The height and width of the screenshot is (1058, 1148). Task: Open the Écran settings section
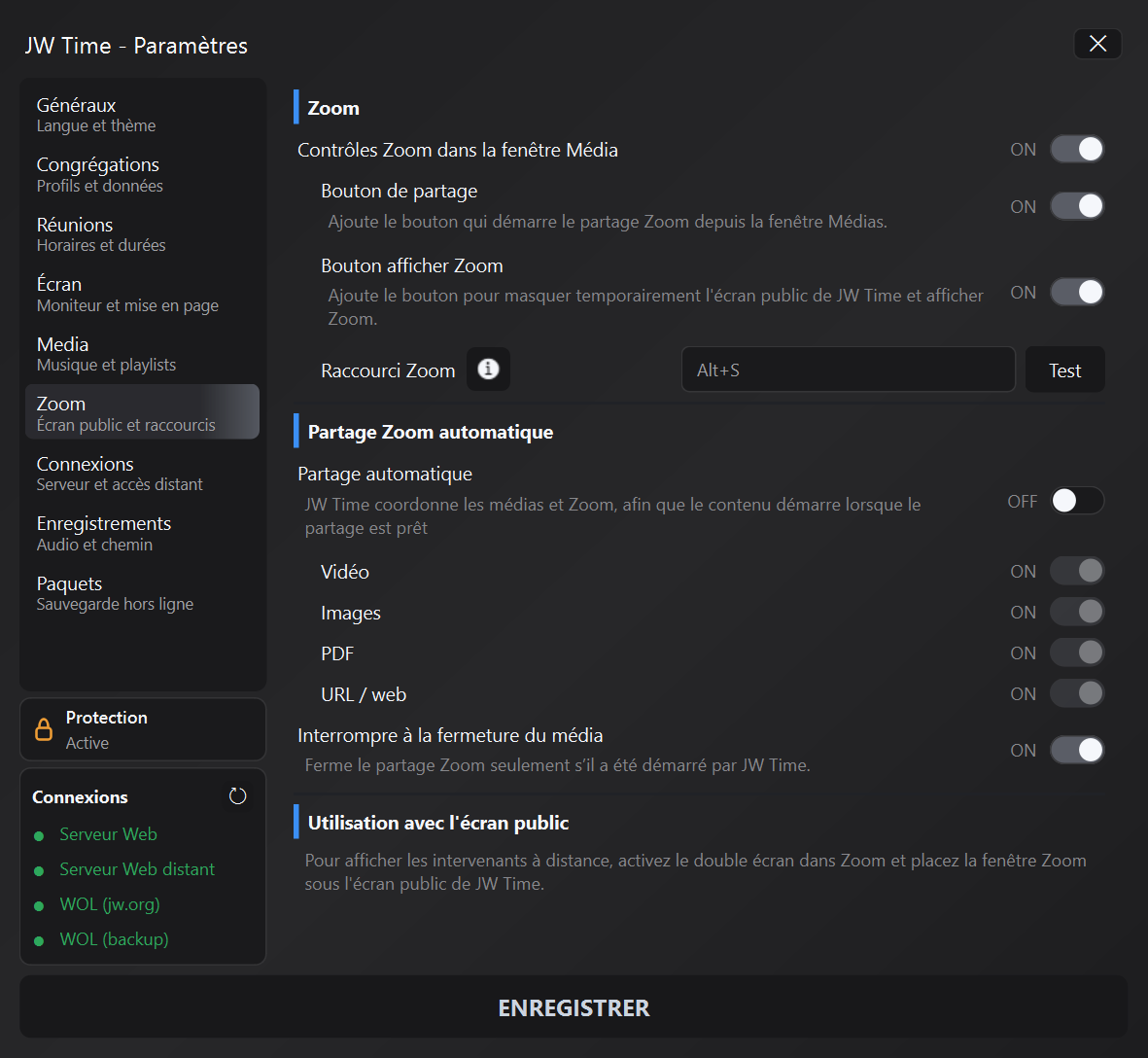(x=142, y=295)
